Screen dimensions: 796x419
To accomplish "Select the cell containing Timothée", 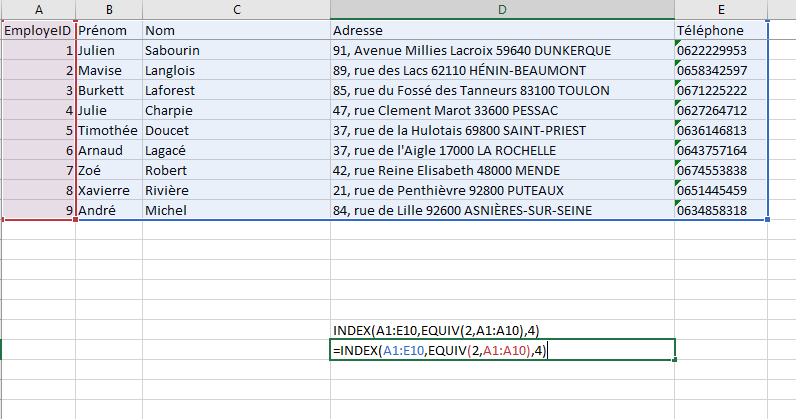I will point(109,130).
